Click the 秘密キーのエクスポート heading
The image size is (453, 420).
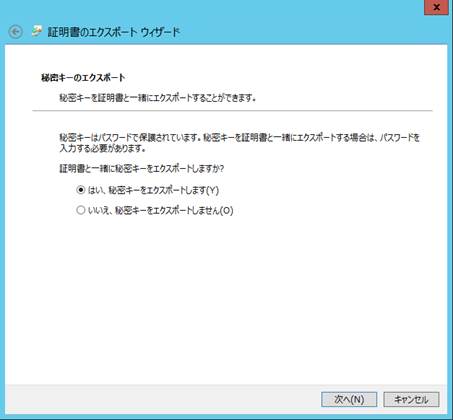83,78
